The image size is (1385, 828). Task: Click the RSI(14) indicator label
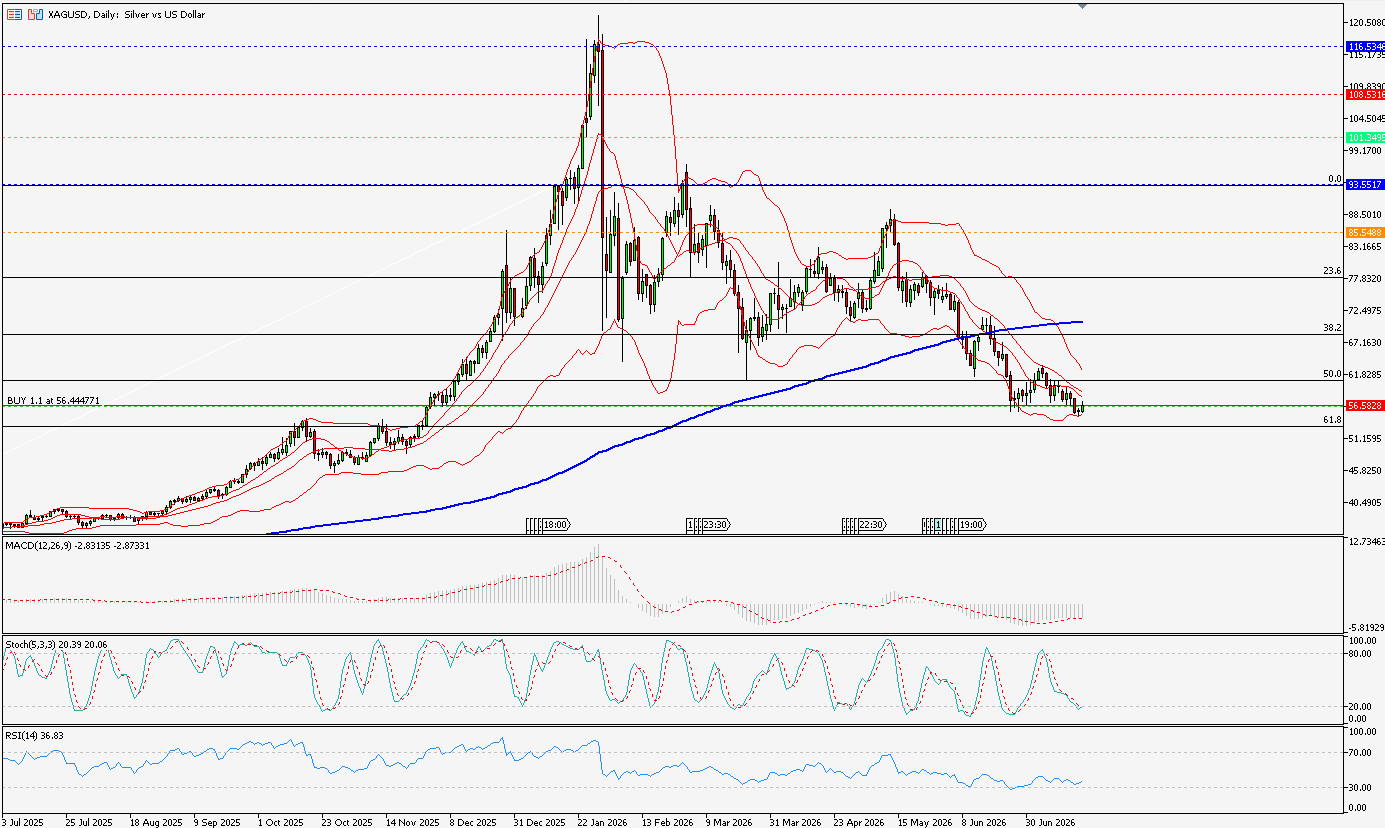click(36, 735)
